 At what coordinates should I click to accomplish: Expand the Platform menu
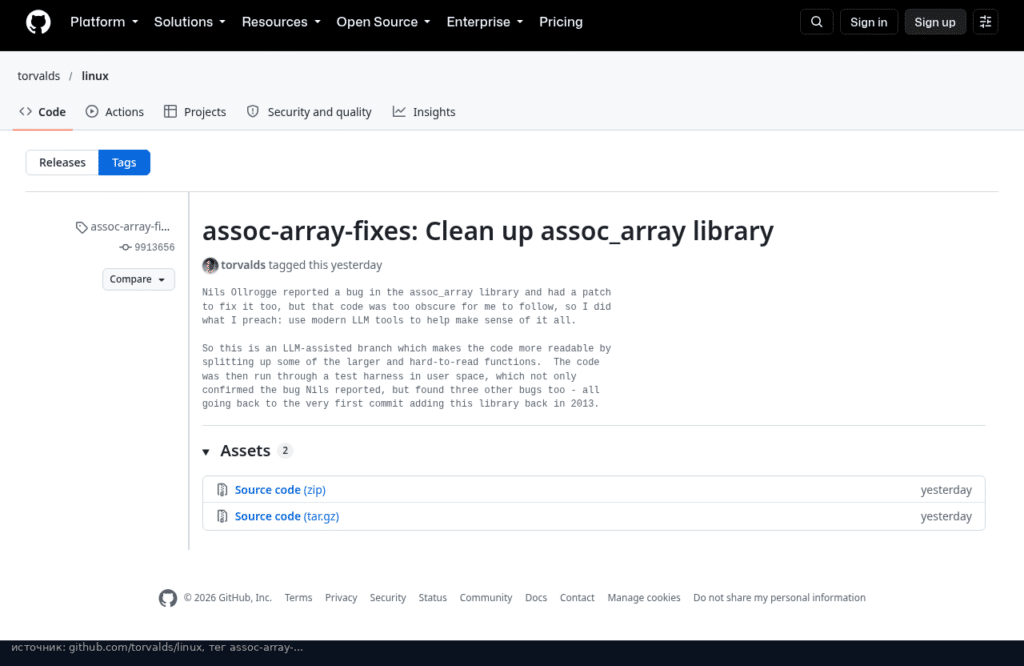click(104, 22)
